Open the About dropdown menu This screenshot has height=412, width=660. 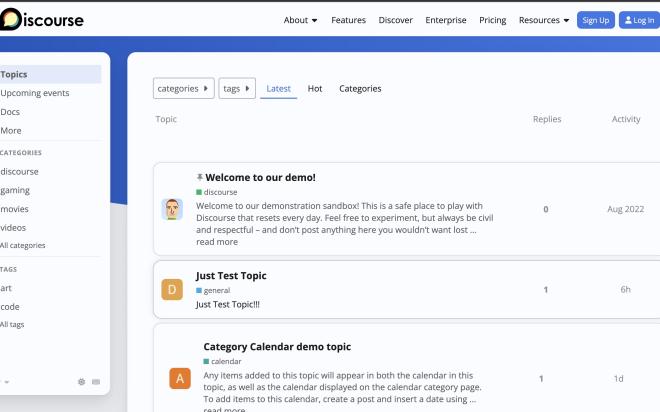[300, 20]
